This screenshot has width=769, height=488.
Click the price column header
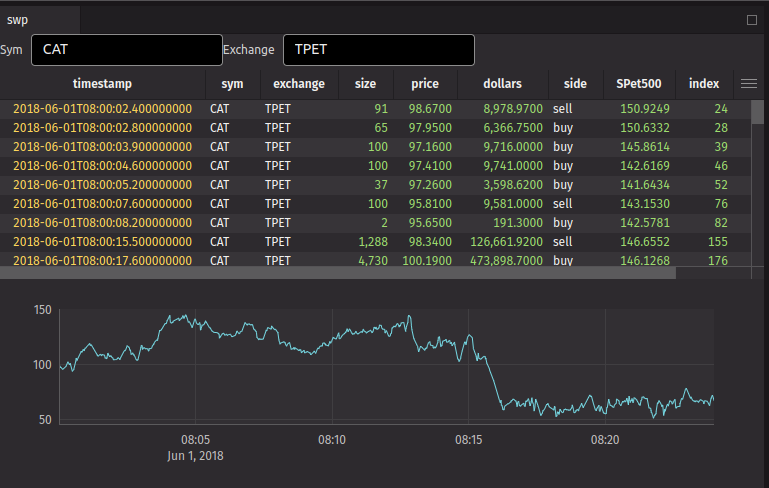point(424,84)
